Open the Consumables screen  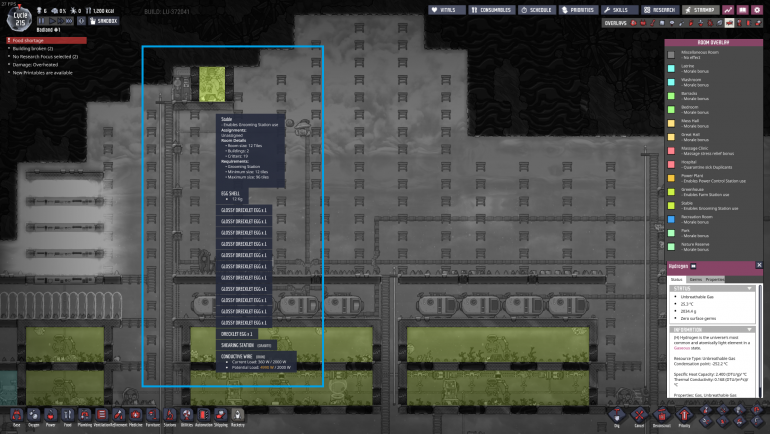pos(492,10)
